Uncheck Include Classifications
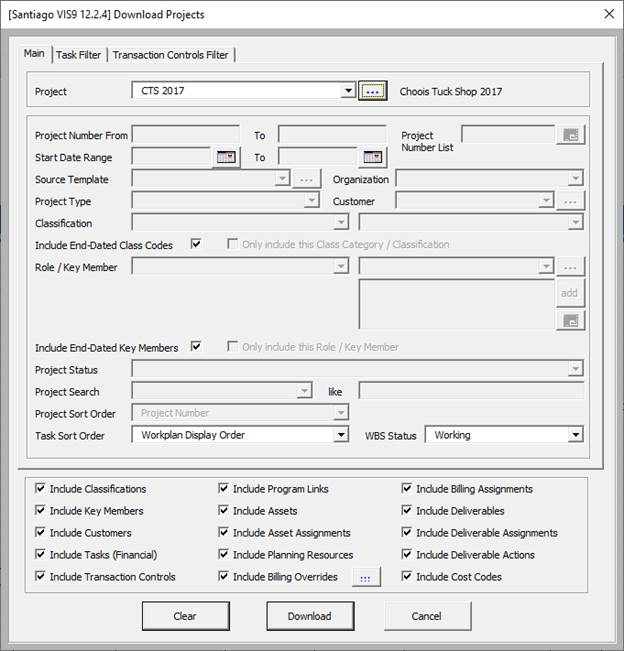The image size is (624, 651). click(40, 488)
